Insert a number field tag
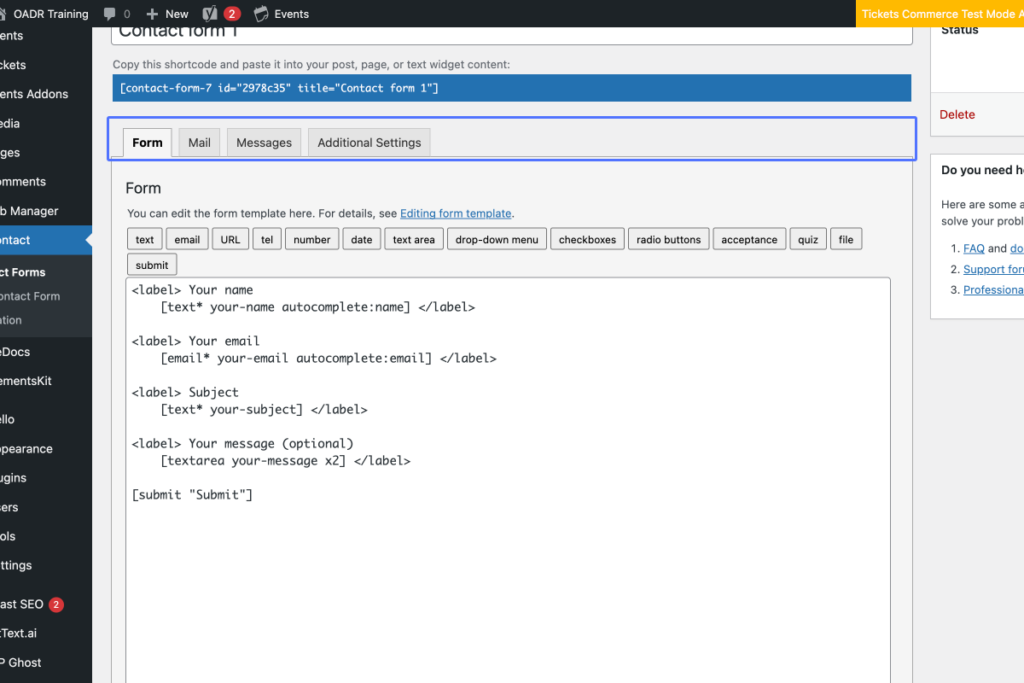Image resolution: width=1024 pixels, height=683 pixels. coord(312,240)
